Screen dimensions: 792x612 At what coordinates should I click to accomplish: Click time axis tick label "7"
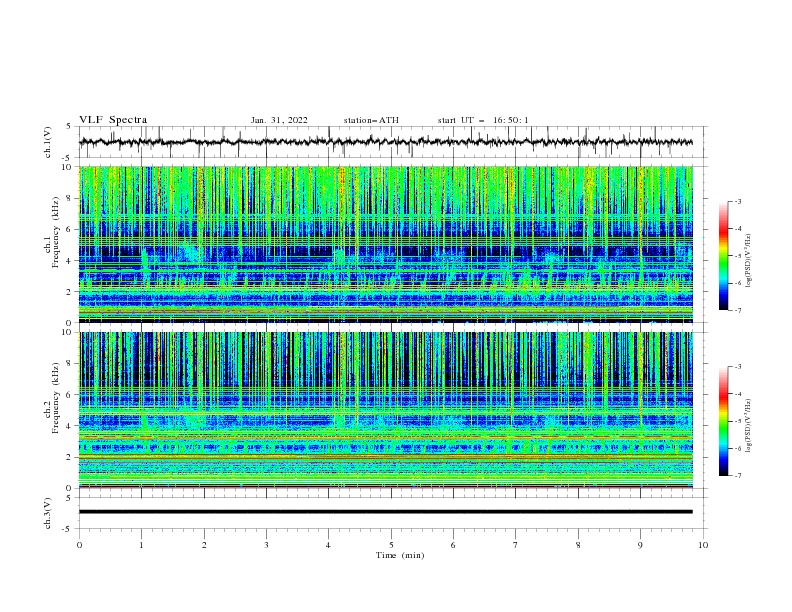point(516,545)
